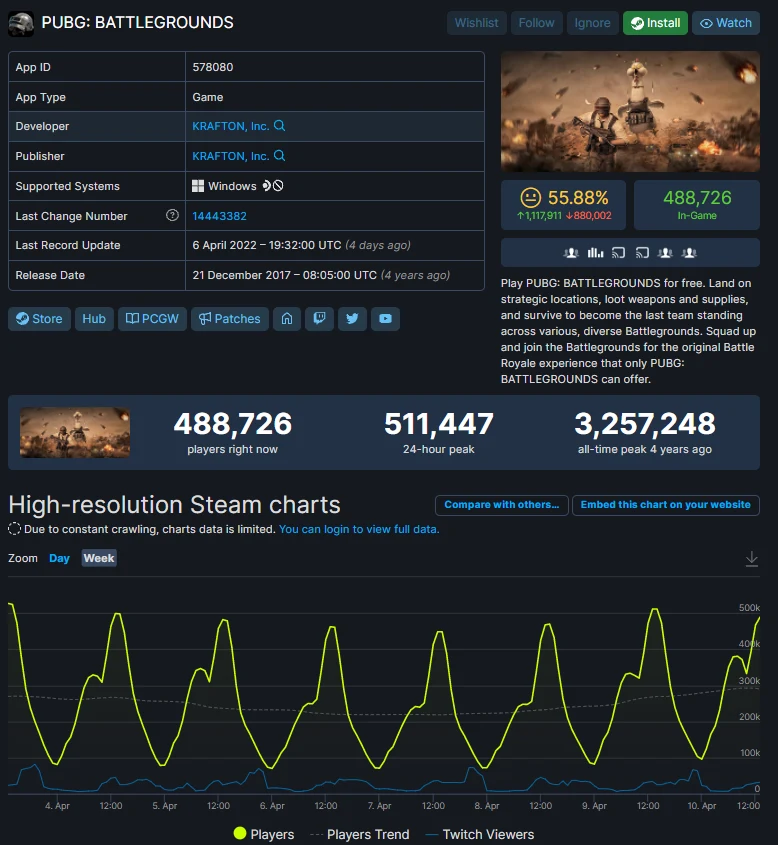Viewport: 778px width, 845px height.
Task: Click the bar chart icon under the rating
Action: click(x=595, y=253)
